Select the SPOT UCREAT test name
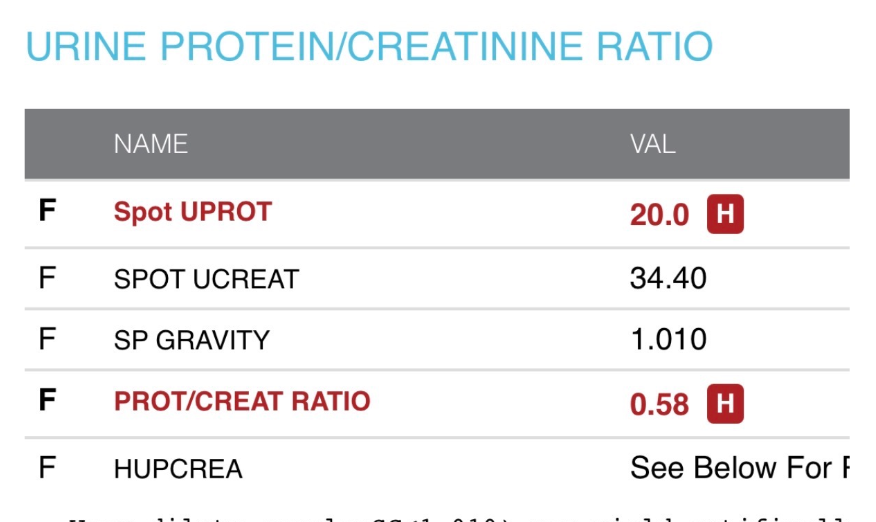Viewport: 876px width, 522px height. (206, 278)
